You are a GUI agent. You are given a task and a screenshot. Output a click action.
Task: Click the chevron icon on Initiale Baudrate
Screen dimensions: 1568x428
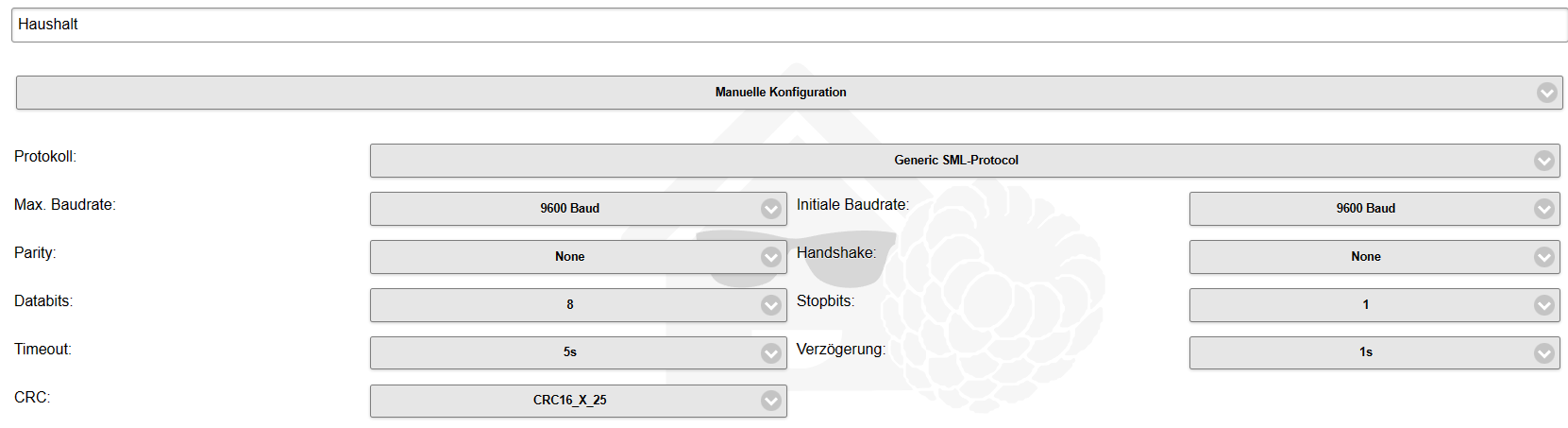point(1543,209)
